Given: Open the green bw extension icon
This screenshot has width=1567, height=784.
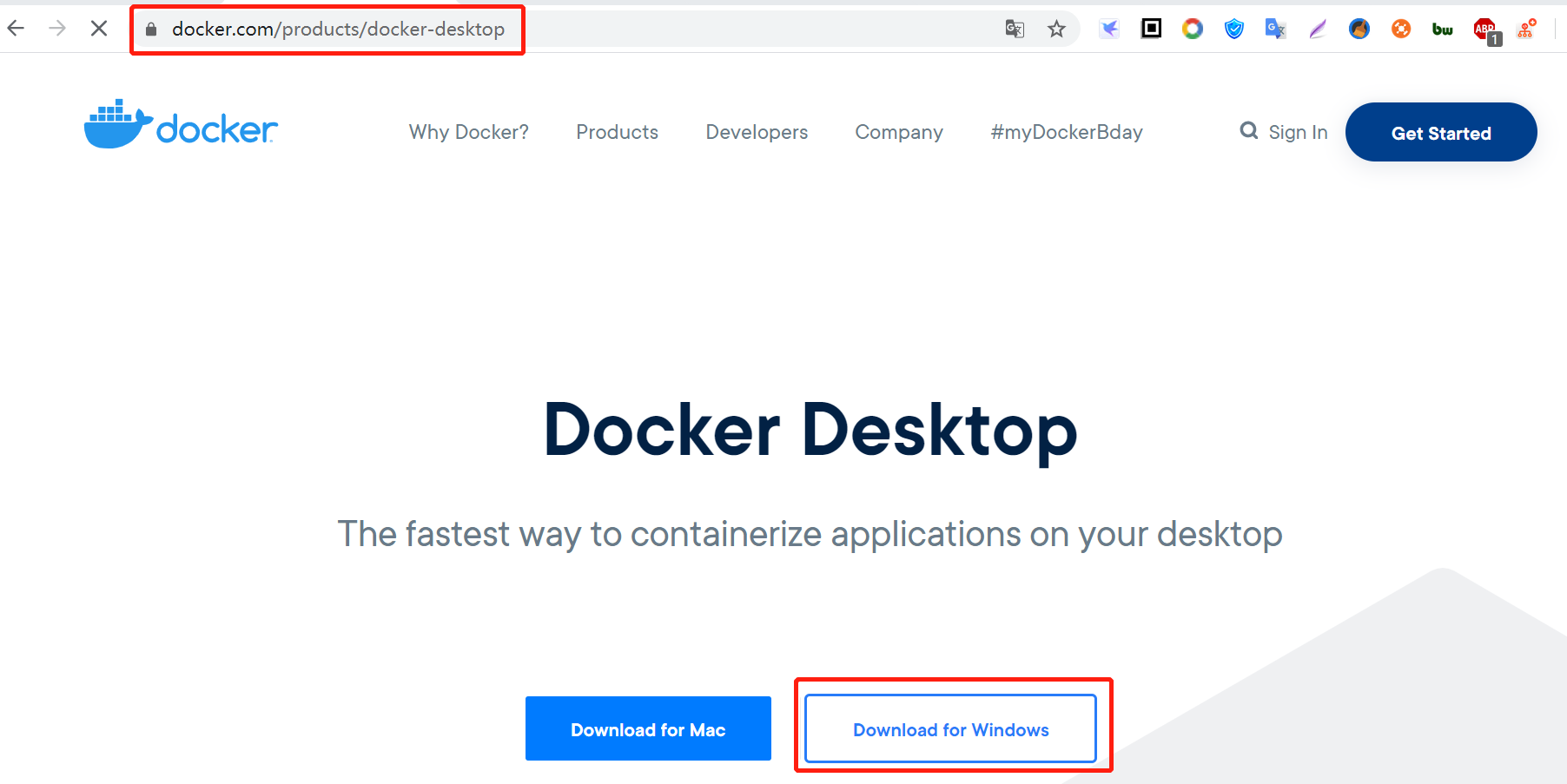Looking at the screenshot, I should [1443, 29].
